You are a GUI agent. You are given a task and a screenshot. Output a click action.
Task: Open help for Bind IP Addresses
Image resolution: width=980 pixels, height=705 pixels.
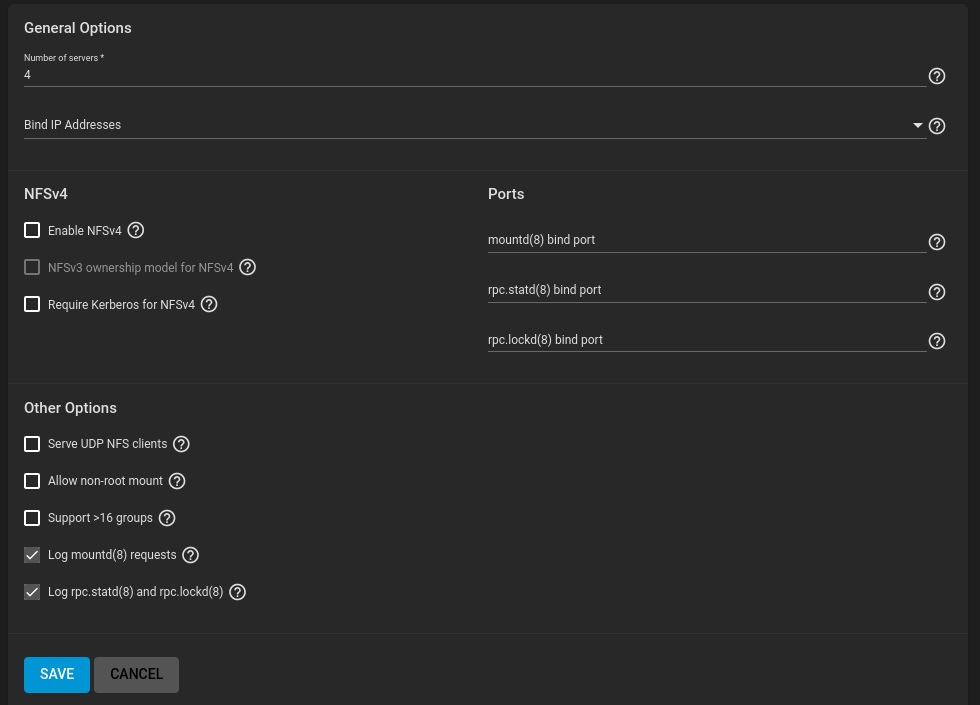click(936, 126)
